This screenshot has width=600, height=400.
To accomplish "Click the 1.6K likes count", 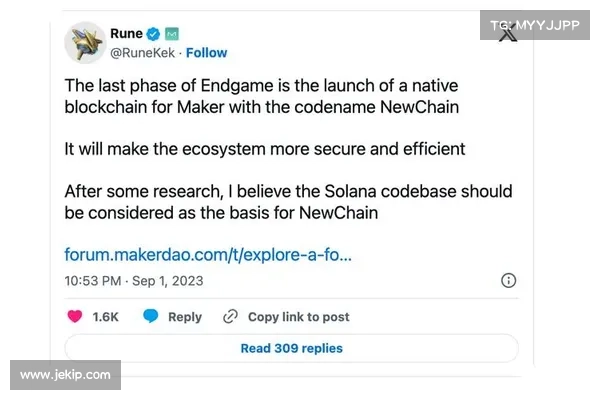I will (105, 316).
